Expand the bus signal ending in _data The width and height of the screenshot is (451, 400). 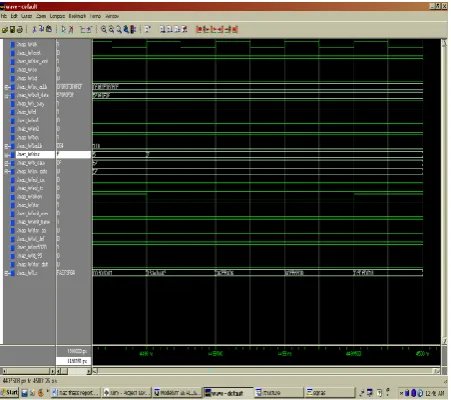[7, 96]
